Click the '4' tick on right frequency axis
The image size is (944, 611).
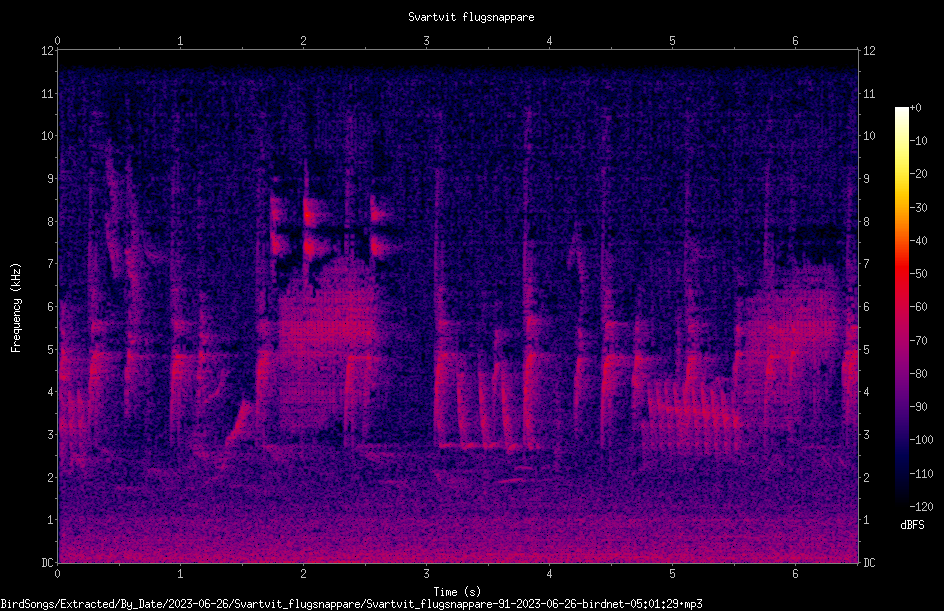(x=866, y=392)
